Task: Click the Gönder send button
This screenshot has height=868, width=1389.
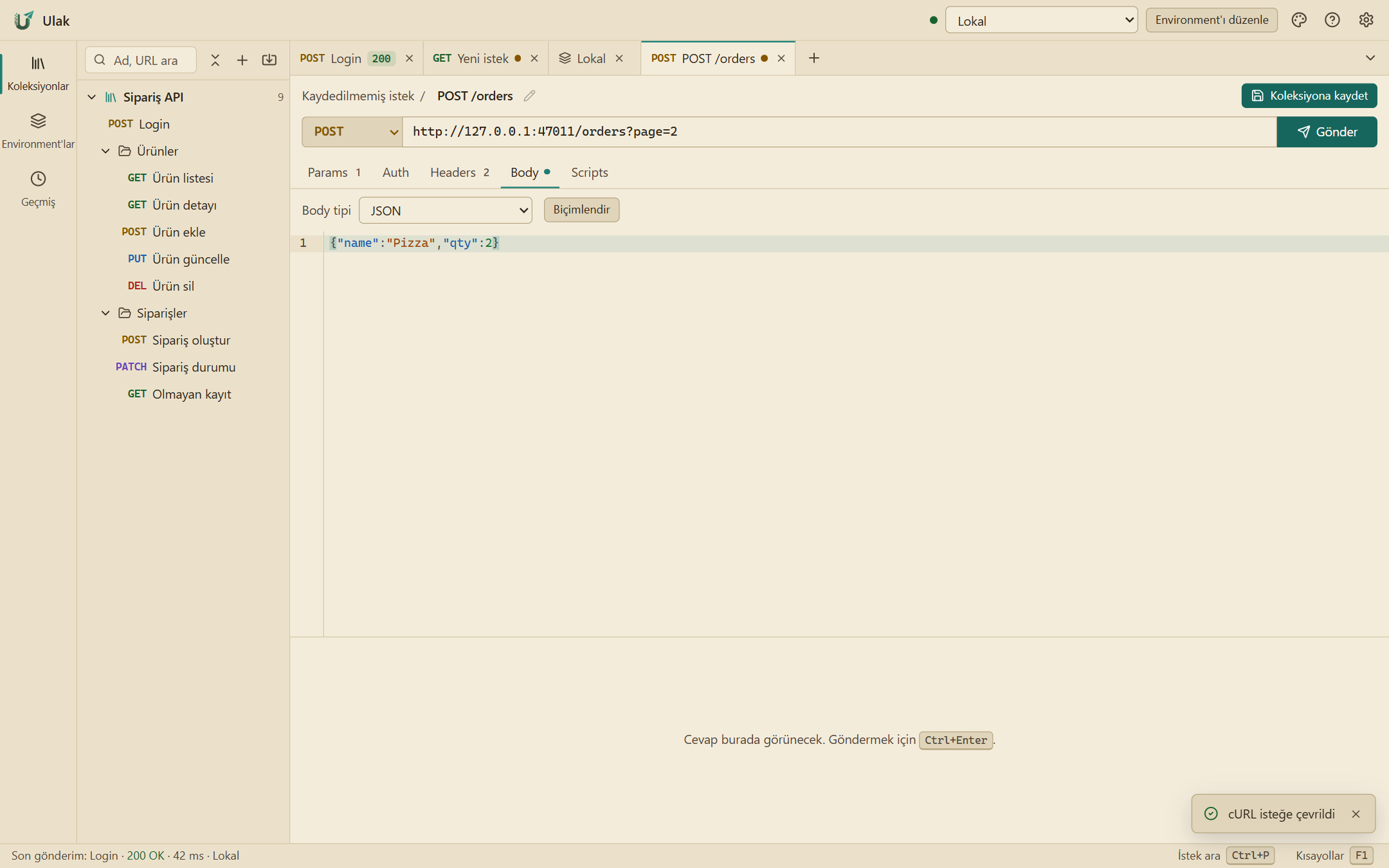Action: tap(1327, 132)
